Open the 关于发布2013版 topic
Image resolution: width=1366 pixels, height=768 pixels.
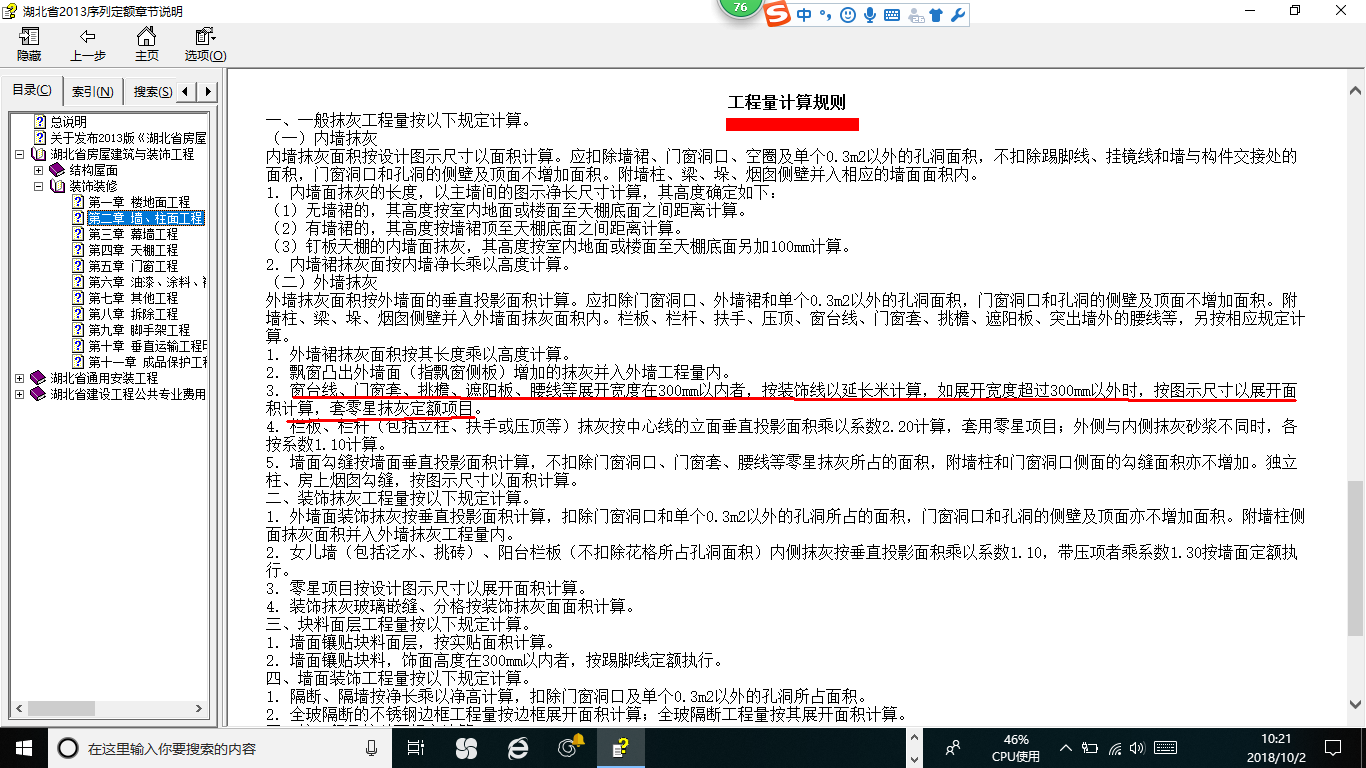(128, 138)
